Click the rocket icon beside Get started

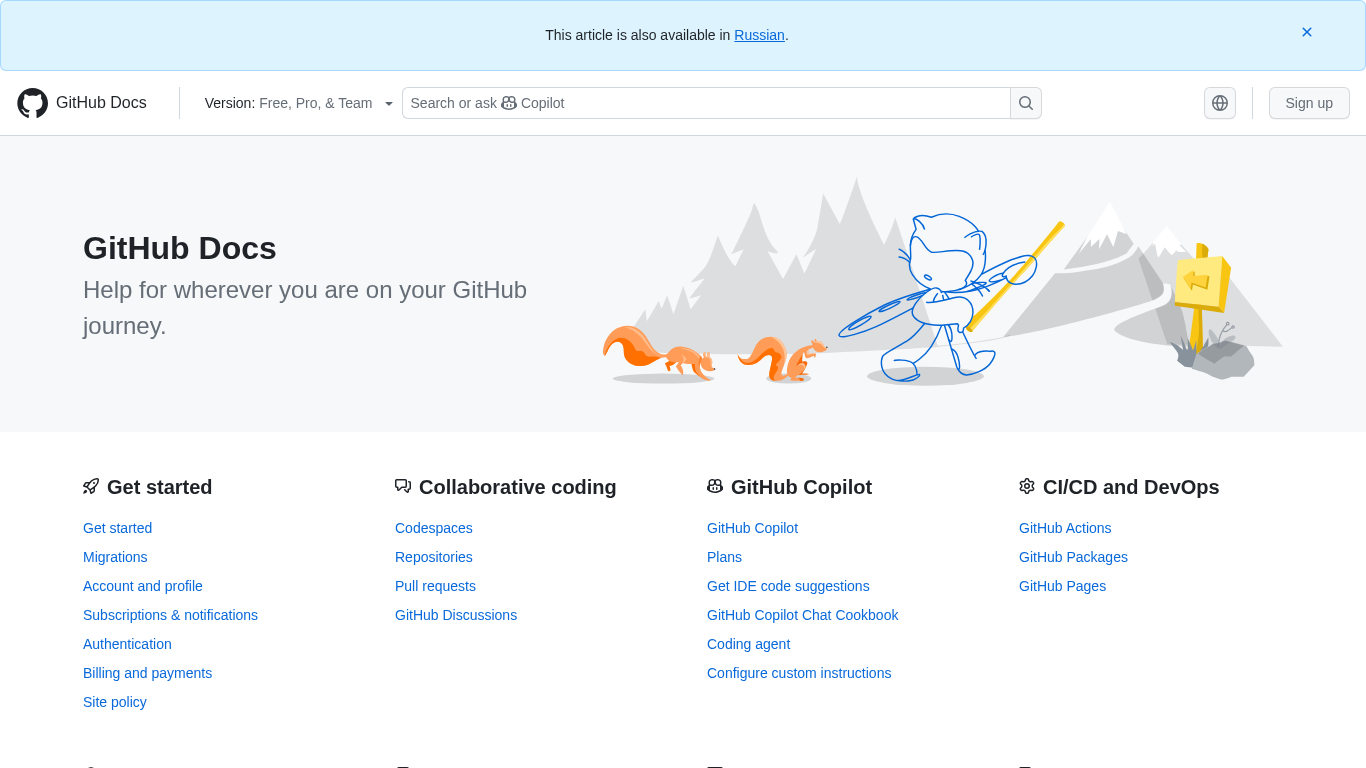(91, 486)
